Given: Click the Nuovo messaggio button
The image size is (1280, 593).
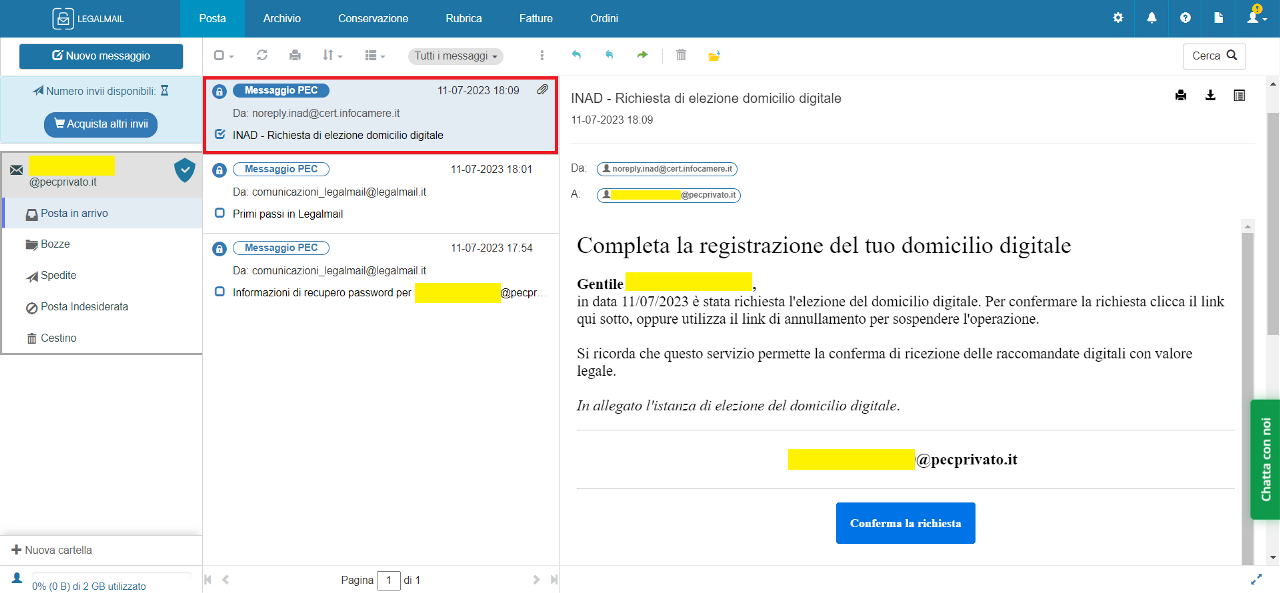Looking at the screenshot, I should click(101, 56).
